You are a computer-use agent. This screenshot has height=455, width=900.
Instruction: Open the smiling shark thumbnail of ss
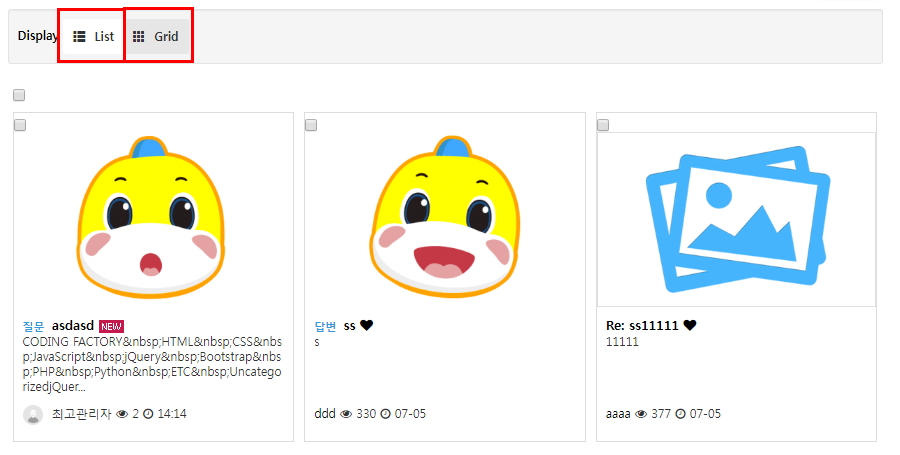(444, 217)
